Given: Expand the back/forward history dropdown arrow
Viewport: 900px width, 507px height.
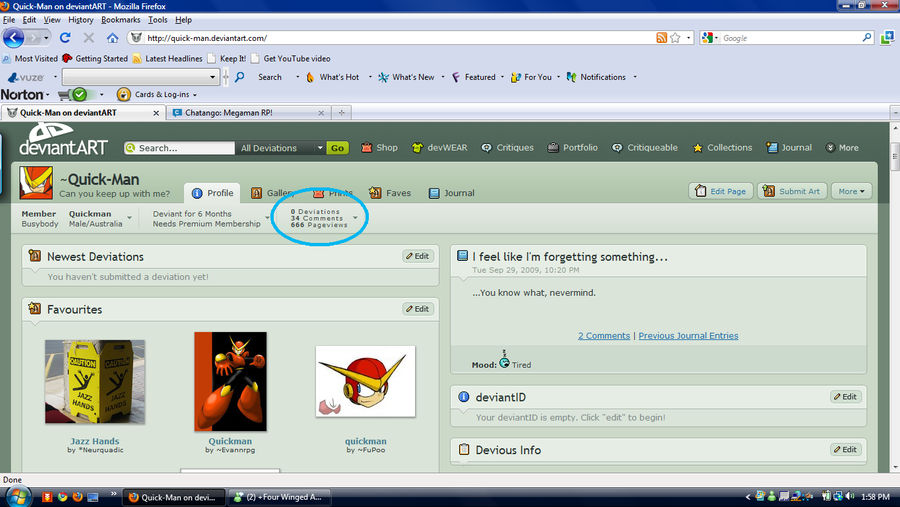Looking at the screenshot, I should click(x=46, y=38).
